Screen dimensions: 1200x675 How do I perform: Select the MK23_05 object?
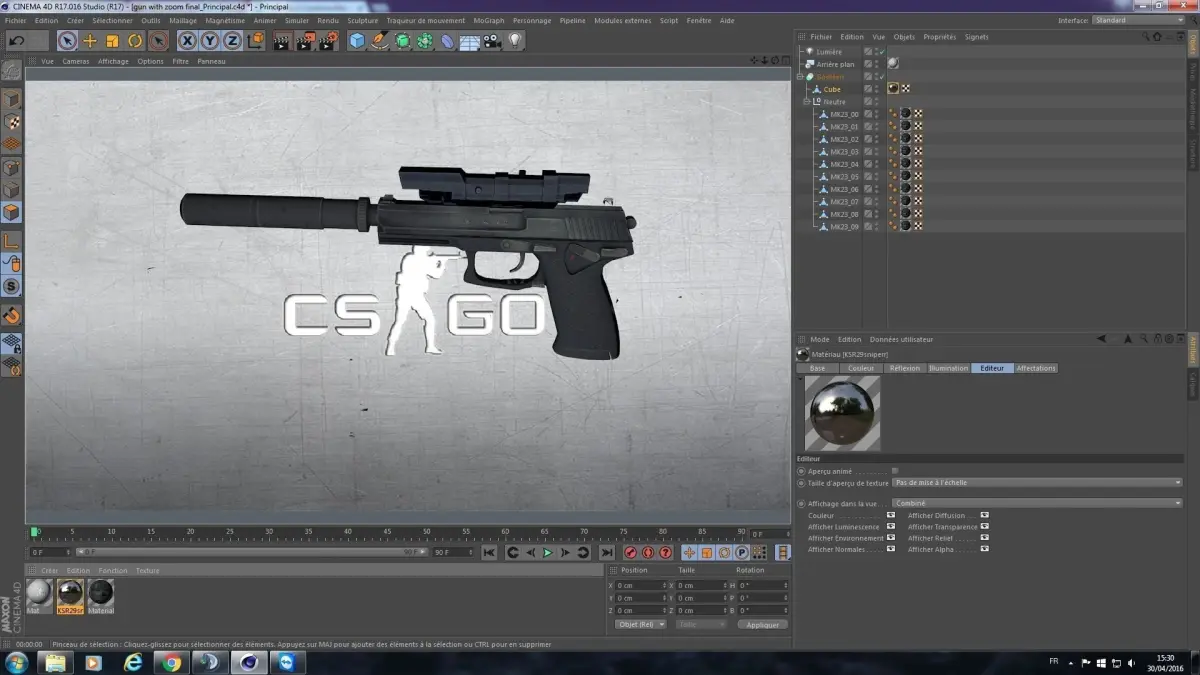tap(844, 177)
